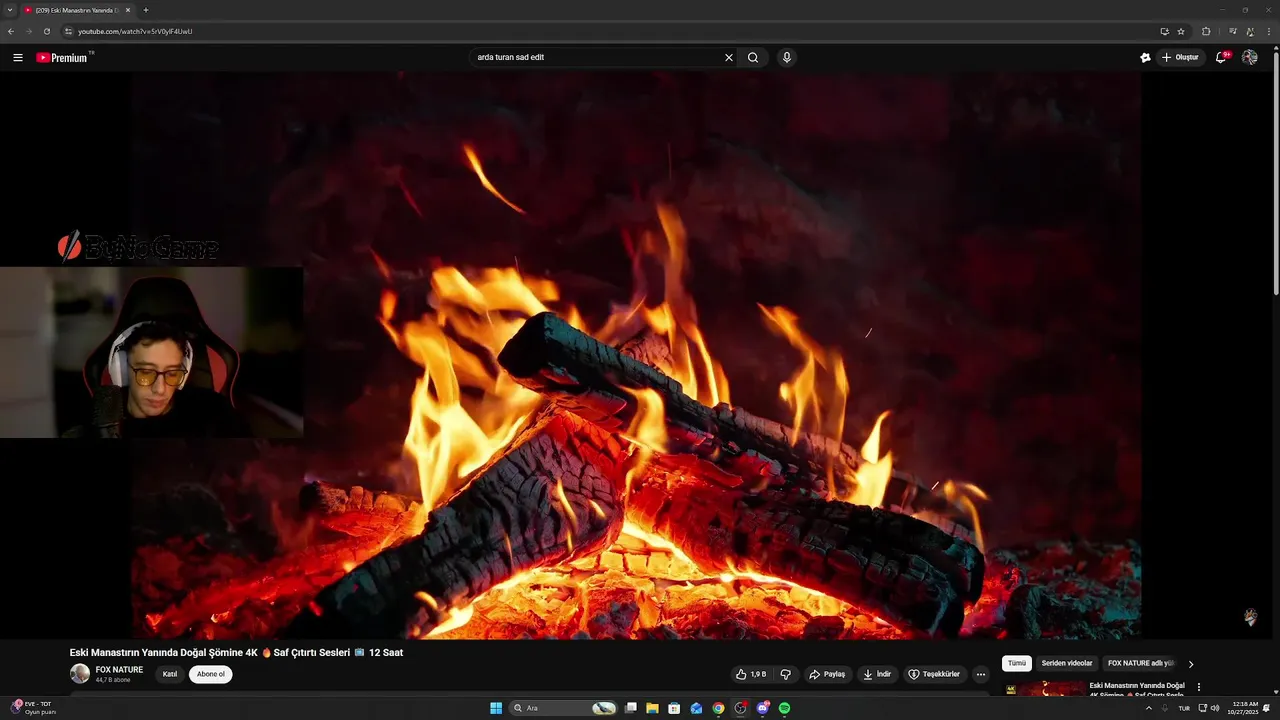Screen dimensions: 1280x720
Task: Subscribe using the Abone ol button
Action: click(x=211, y=674)
